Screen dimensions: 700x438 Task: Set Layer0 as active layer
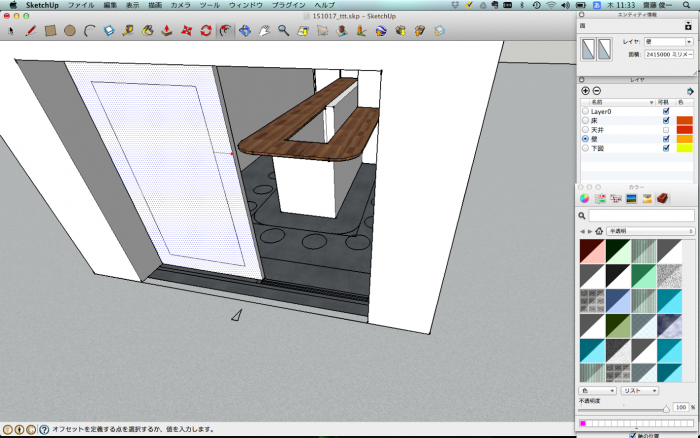(x=585, y=111)
